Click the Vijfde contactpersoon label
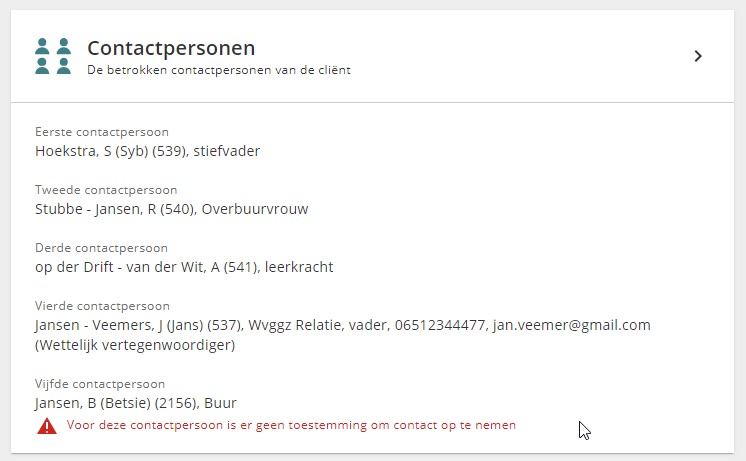This screenshot has height=461, width=746. 100,384
